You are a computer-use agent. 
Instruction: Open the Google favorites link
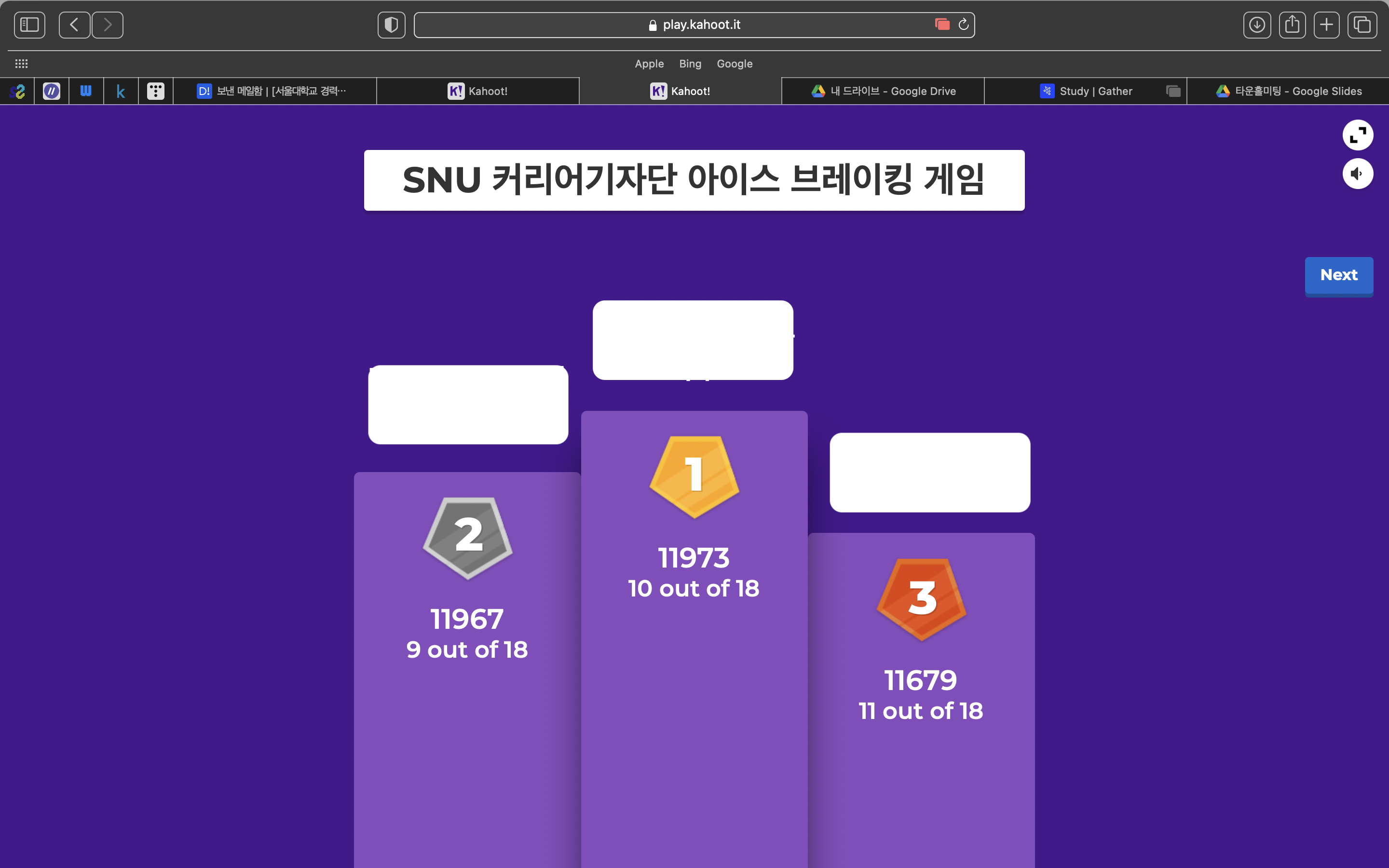[x=734, y=64]
